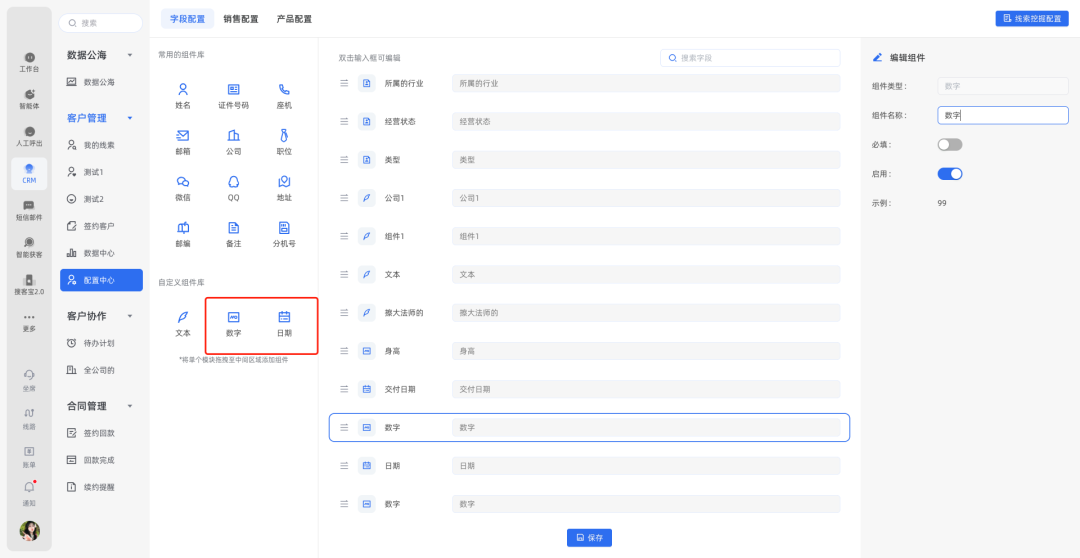Select the 座机 phone component
The height and width of the screenshot is (558, 1080).
pyautogui.click(x=284, y=90)
